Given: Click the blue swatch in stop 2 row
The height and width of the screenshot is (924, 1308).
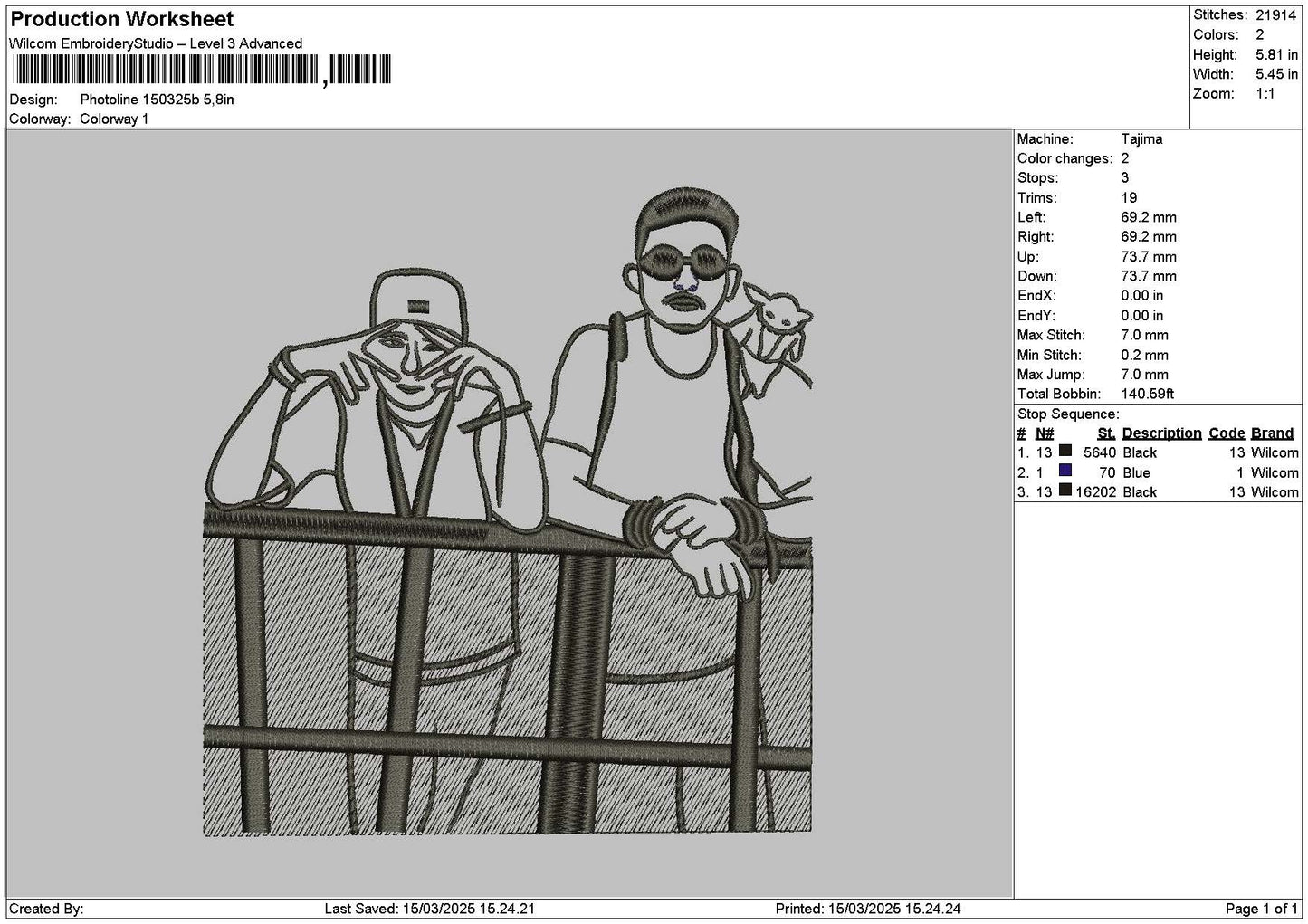Looking at the screenshot, I should pyautogui.click(x=1065, y=471).
